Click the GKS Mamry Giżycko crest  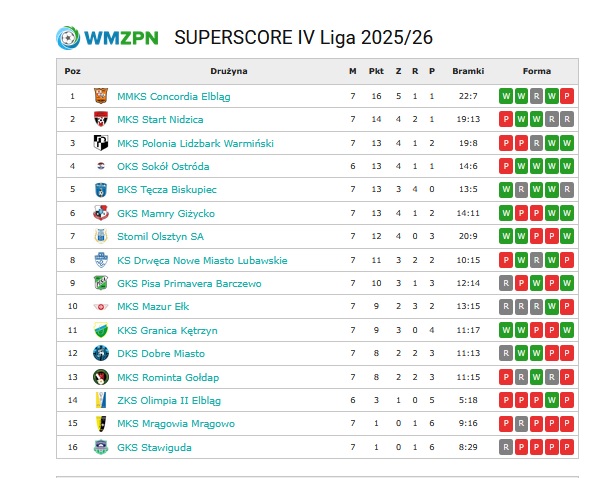coord(101,213)
